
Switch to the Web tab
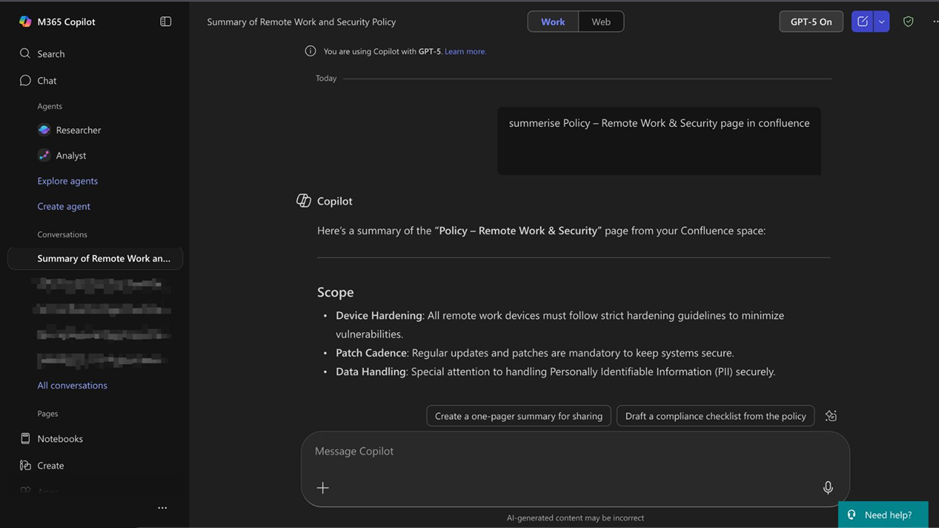tap(601, 22)
